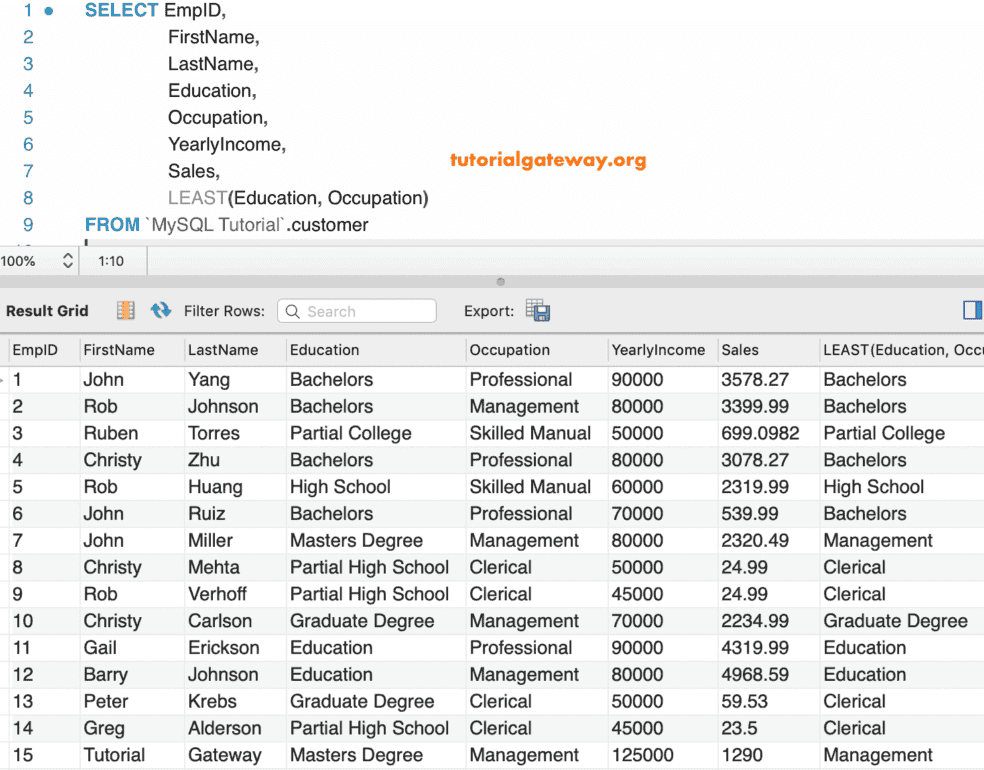Click the magnifier icon in search box

pyautogui.click(x=292, y=311)
